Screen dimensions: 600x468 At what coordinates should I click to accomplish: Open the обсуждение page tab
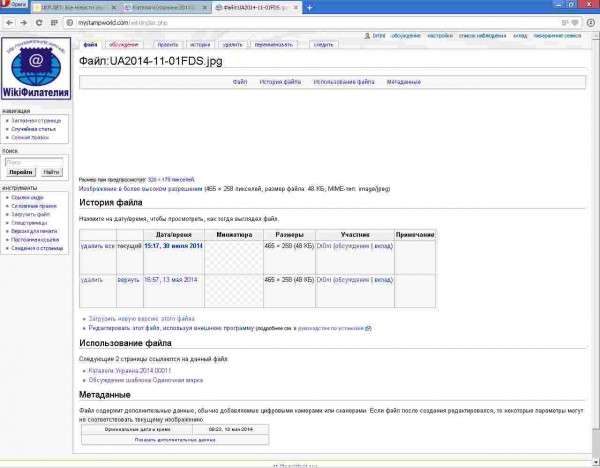124,45
